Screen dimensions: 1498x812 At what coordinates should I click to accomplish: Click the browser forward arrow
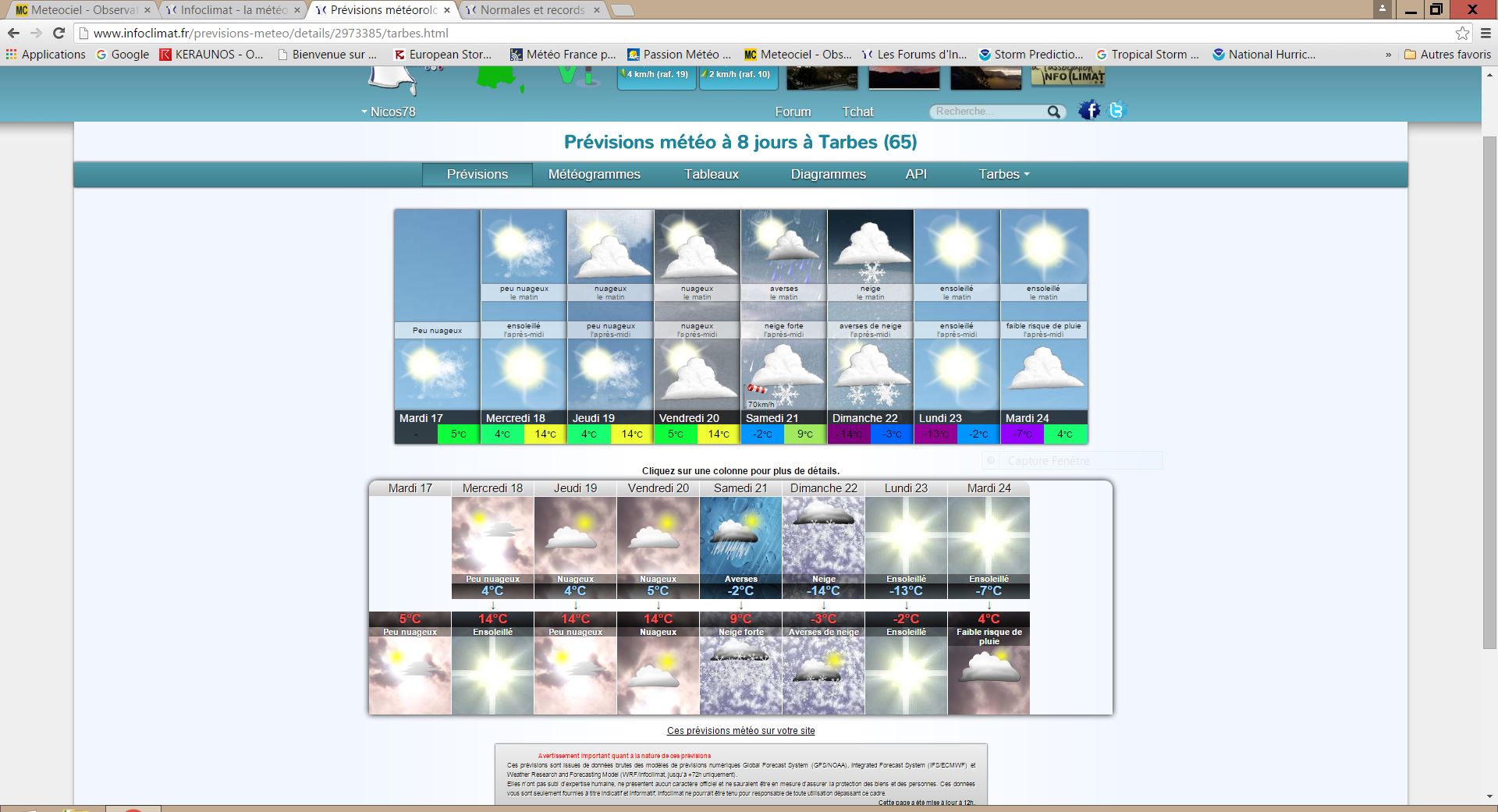36,34
